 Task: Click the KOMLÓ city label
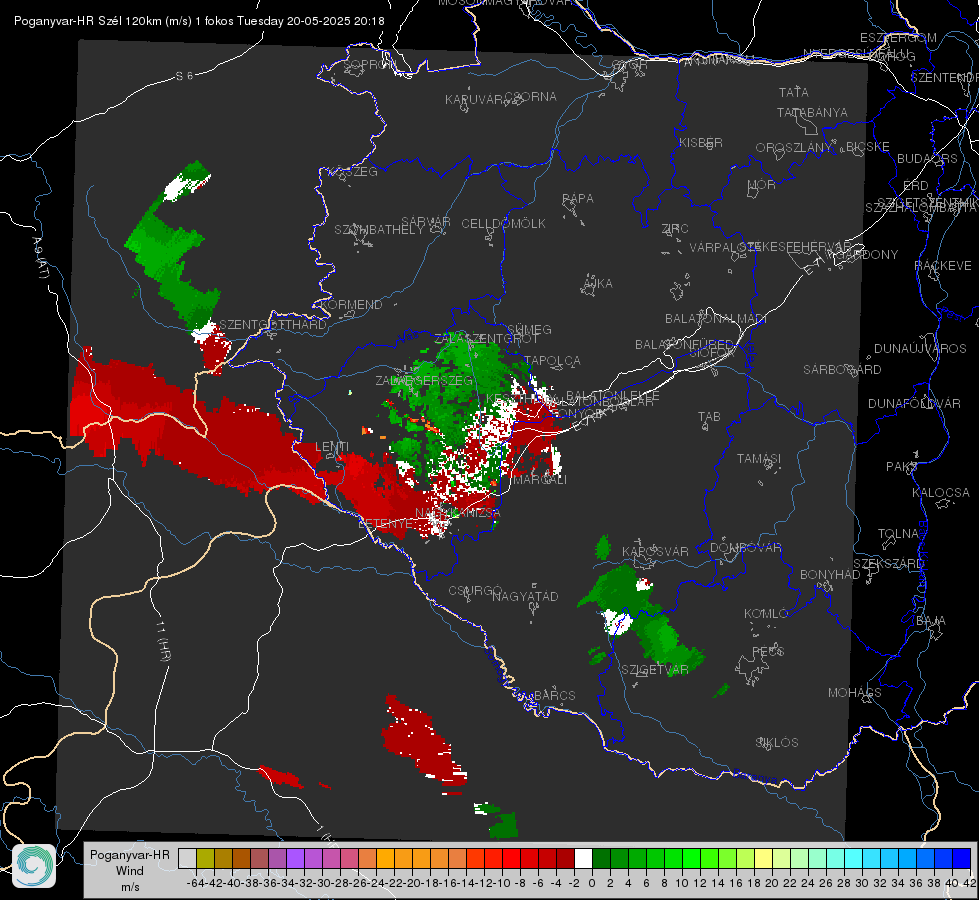(766, 614)
